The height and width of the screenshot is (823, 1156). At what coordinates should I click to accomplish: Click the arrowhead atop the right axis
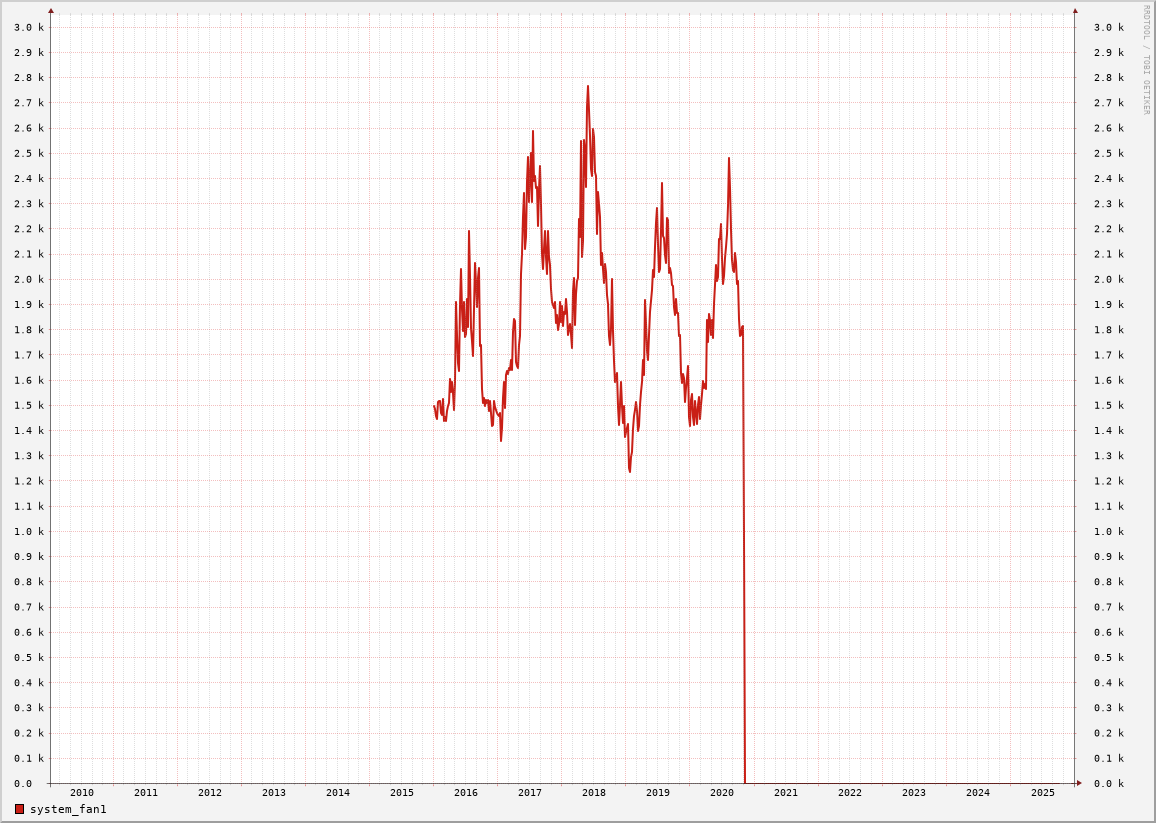1075,11
